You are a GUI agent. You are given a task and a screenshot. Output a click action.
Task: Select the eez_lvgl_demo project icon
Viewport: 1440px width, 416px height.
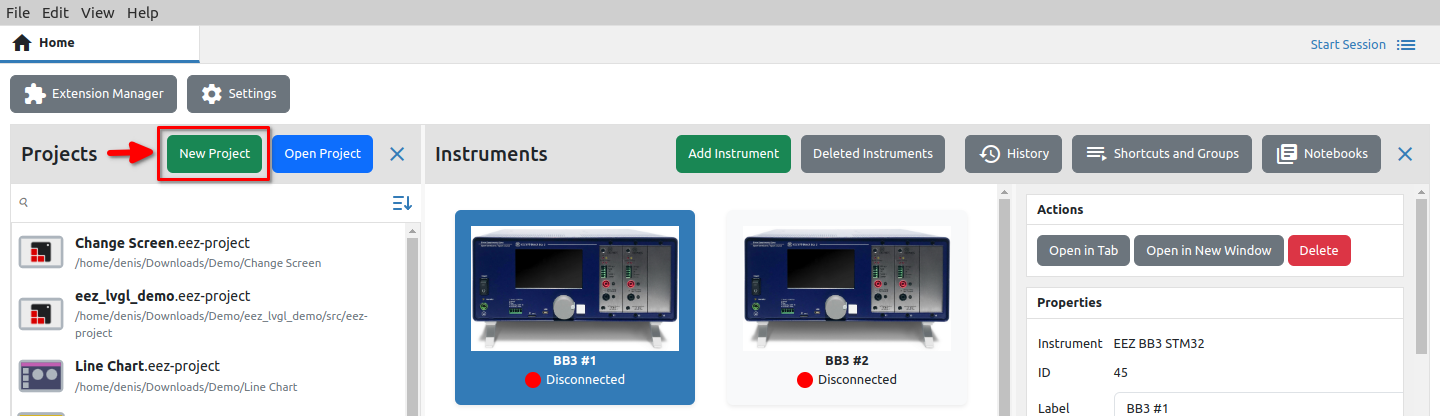41,314
